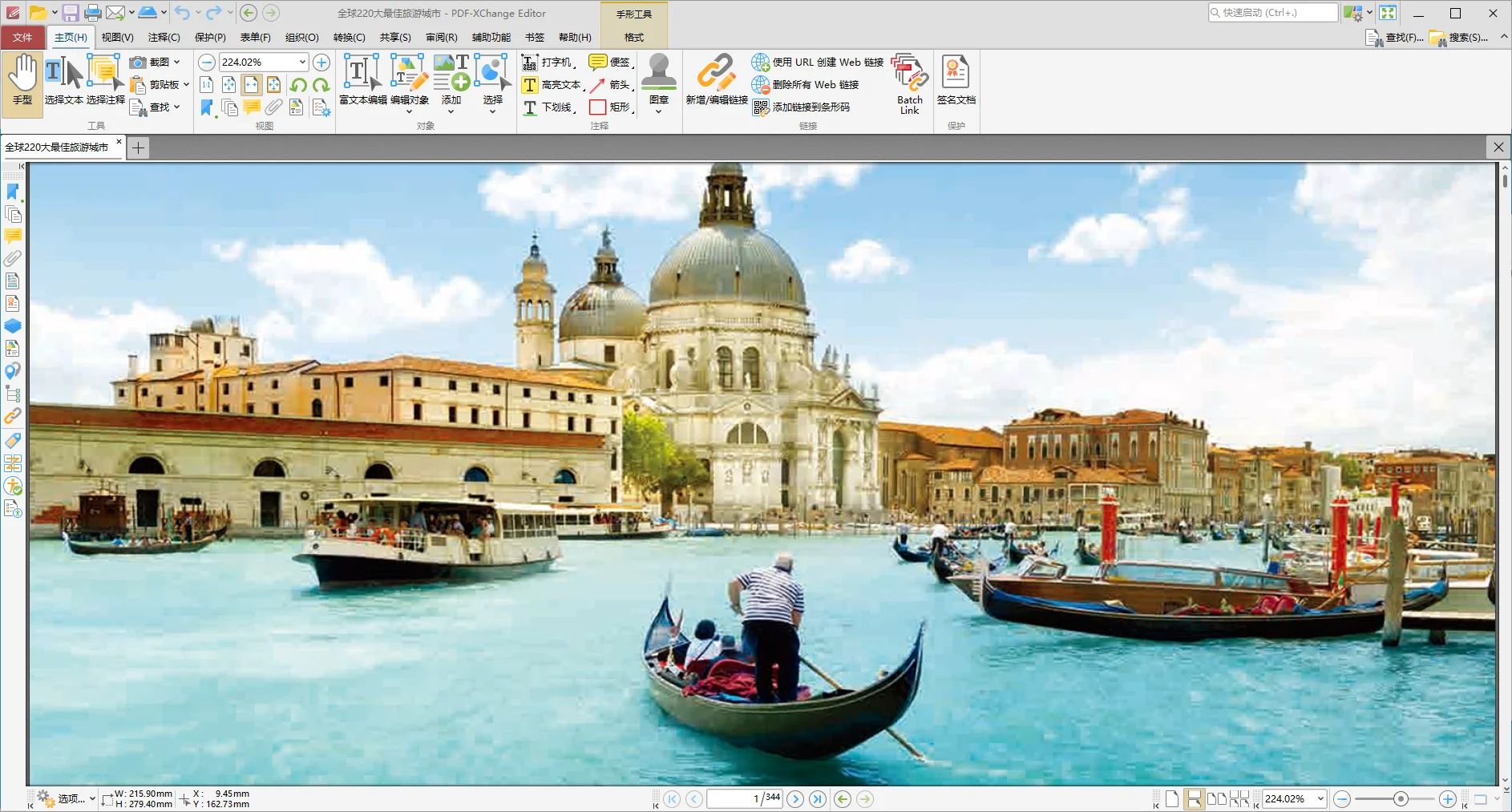Choose the Typewriter (打字机) tool
The image size is (1512, 812).
click(x=549, y=62)
